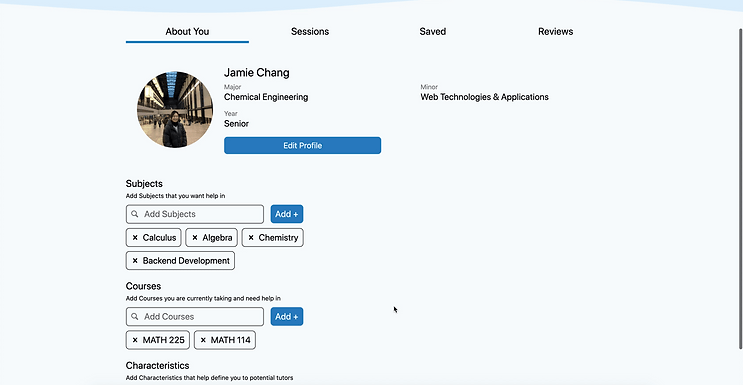This screenshot has height=385, width=743.
Task: Click the Calculus tag label
Action: tap(159, 238)
